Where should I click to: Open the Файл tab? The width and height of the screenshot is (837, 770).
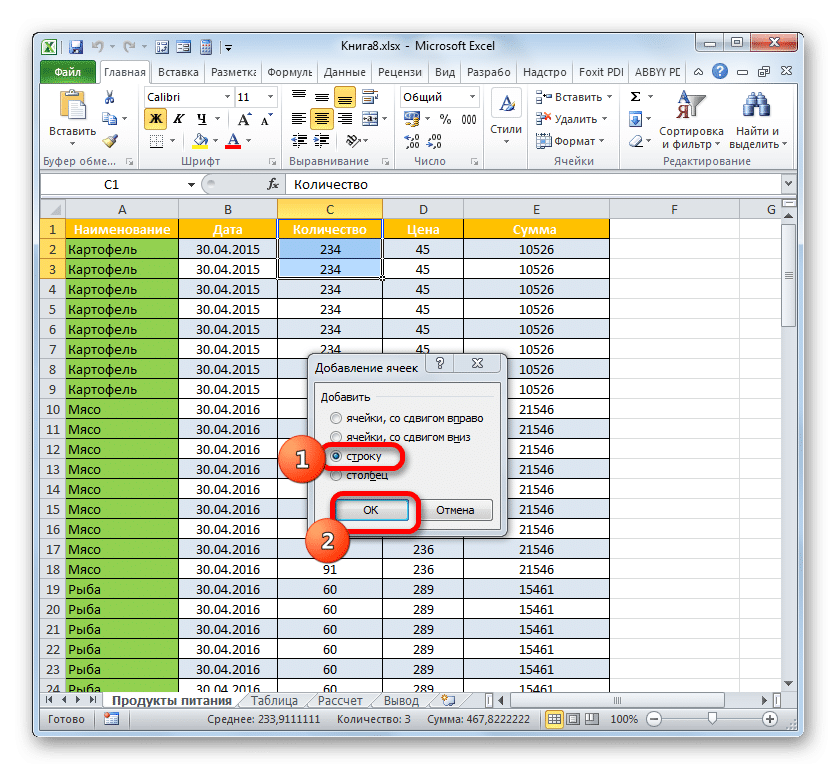point(68,73)
